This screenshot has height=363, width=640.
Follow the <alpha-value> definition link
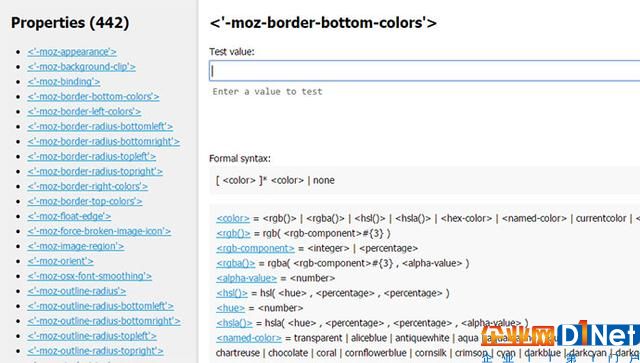[x=247, y=278]
